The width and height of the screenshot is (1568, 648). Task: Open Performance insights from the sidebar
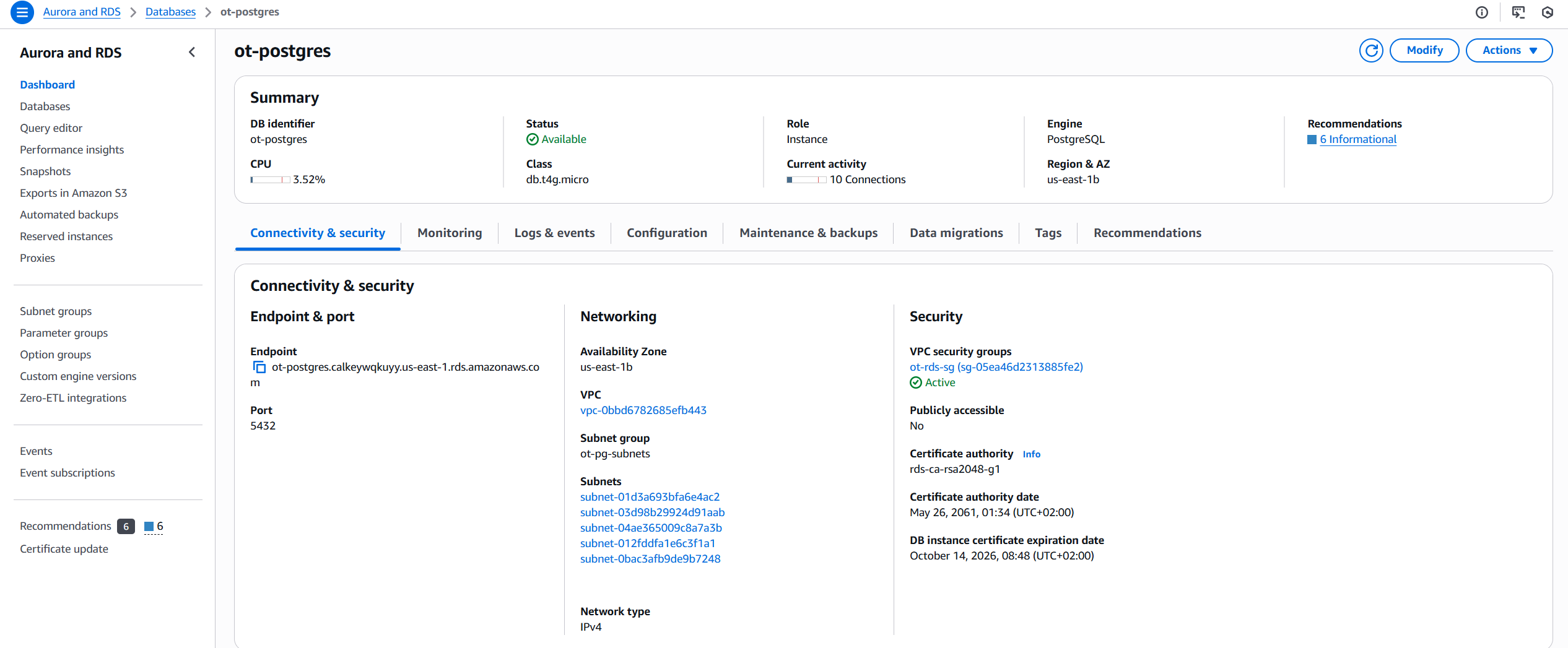click(72, 149)
